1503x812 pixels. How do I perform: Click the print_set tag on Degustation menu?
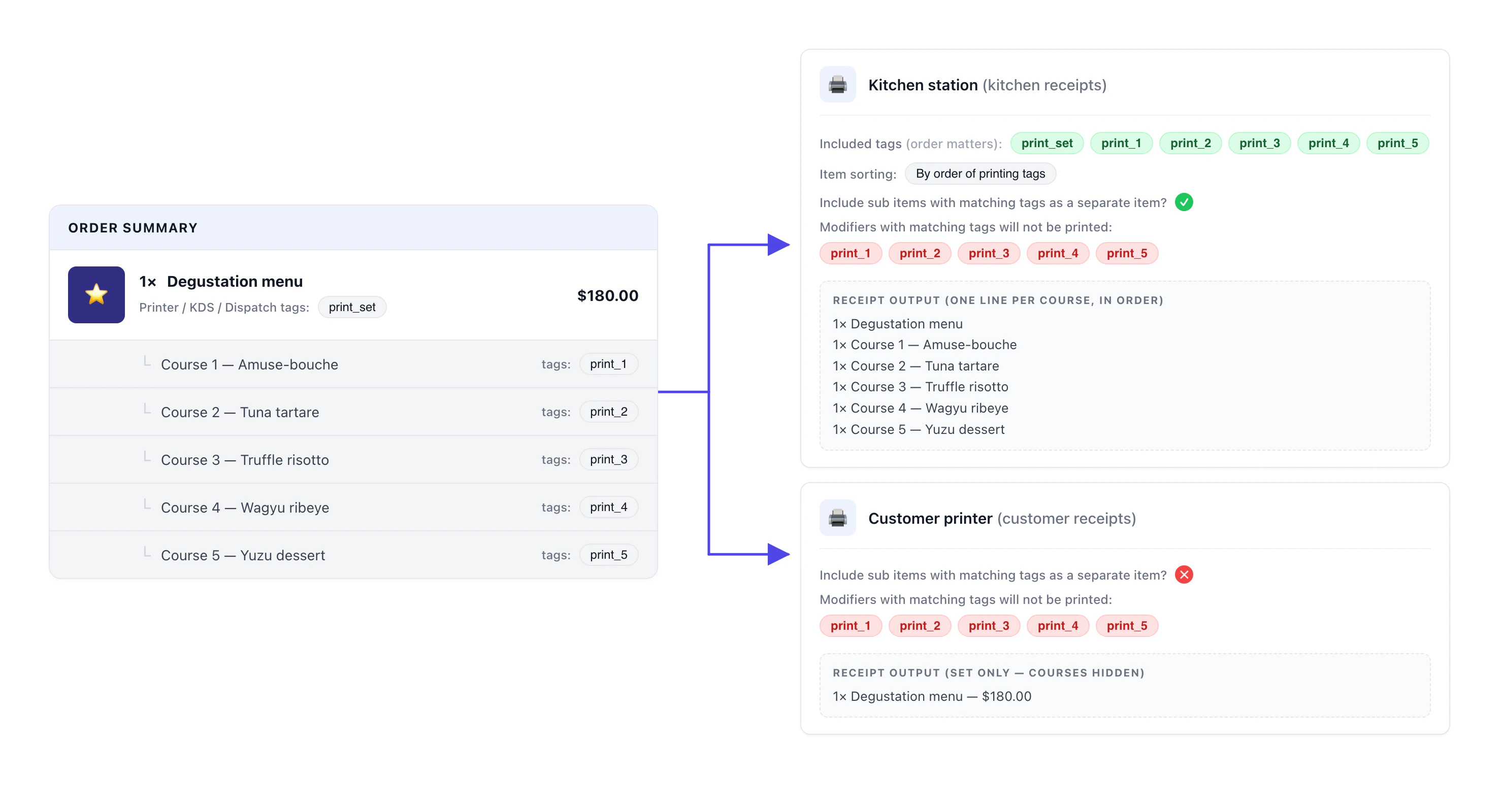click(352, 307)
